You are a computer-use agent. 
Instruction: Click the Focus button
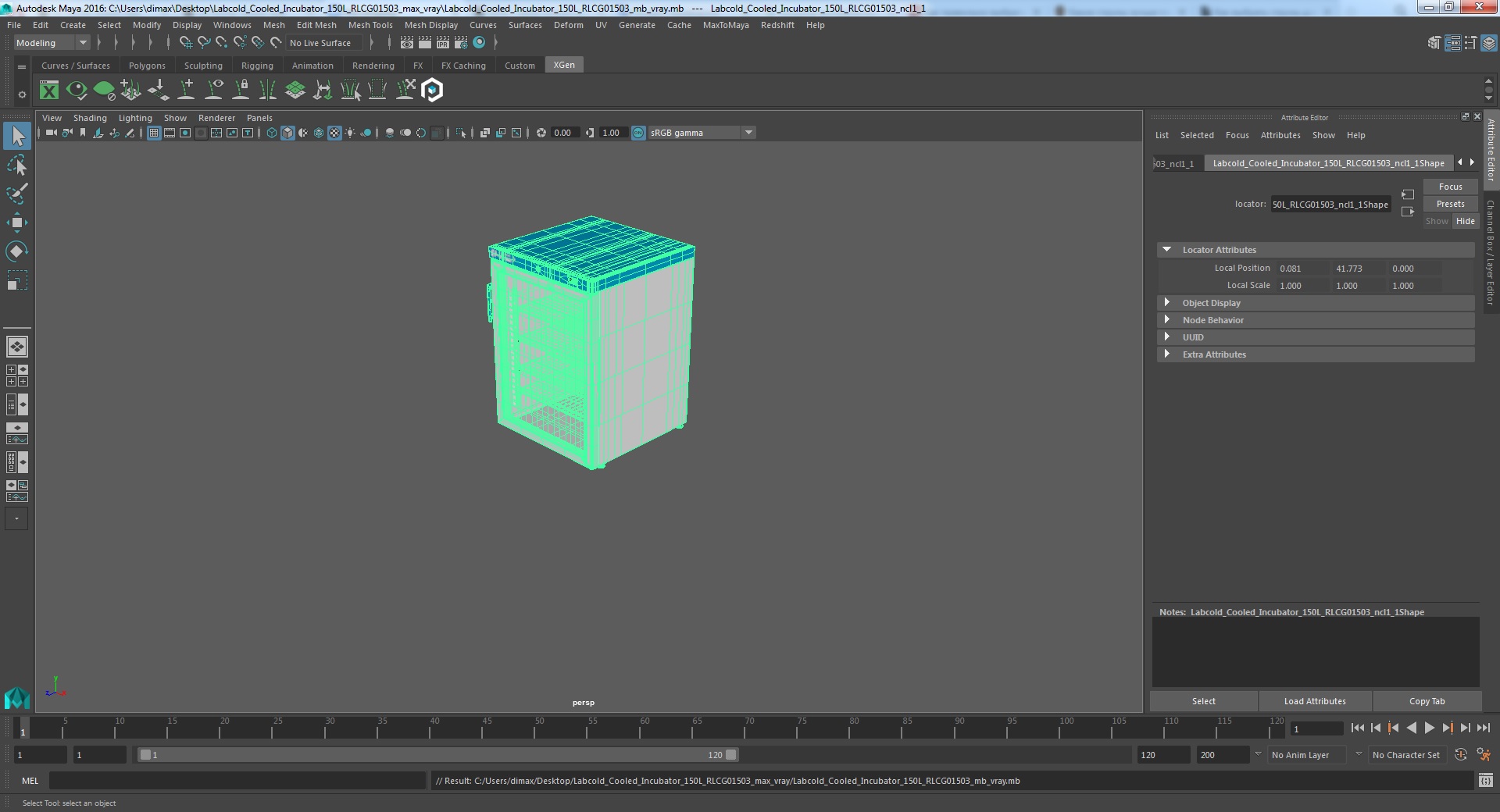tap(1450, 187)
